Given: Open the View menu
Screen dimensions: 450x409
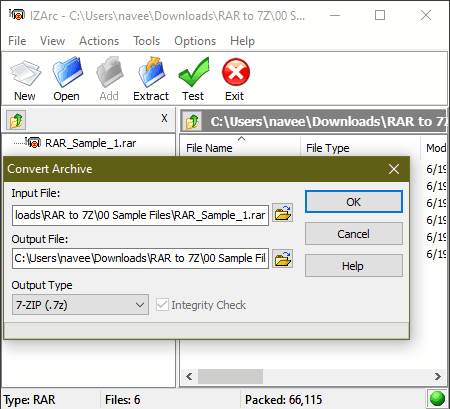Looking at the screenshot, I should (x=52, y=41).
